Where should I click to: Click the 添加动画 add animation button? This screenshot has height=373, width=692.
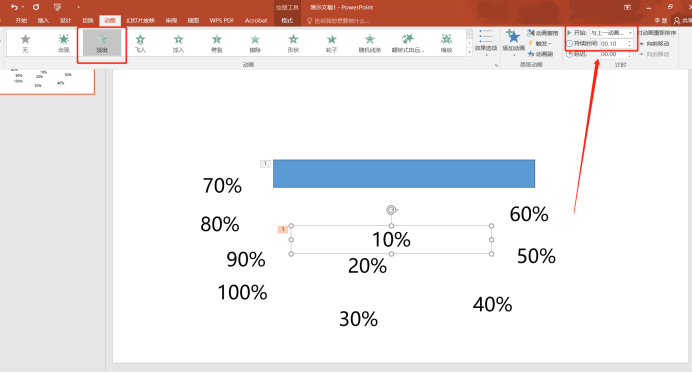click(513, 43)
